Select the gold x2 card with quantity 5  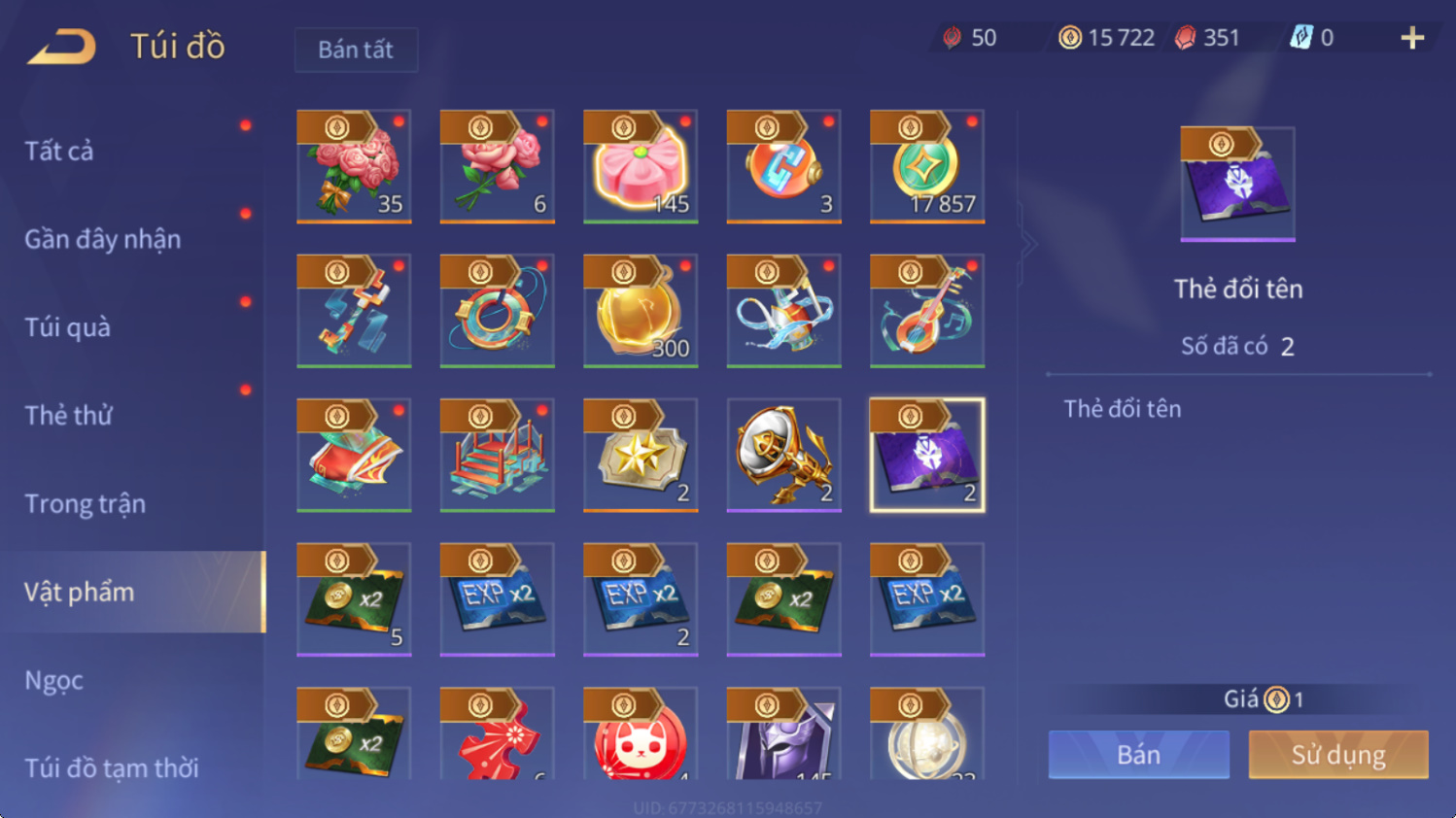click(354, 599)
